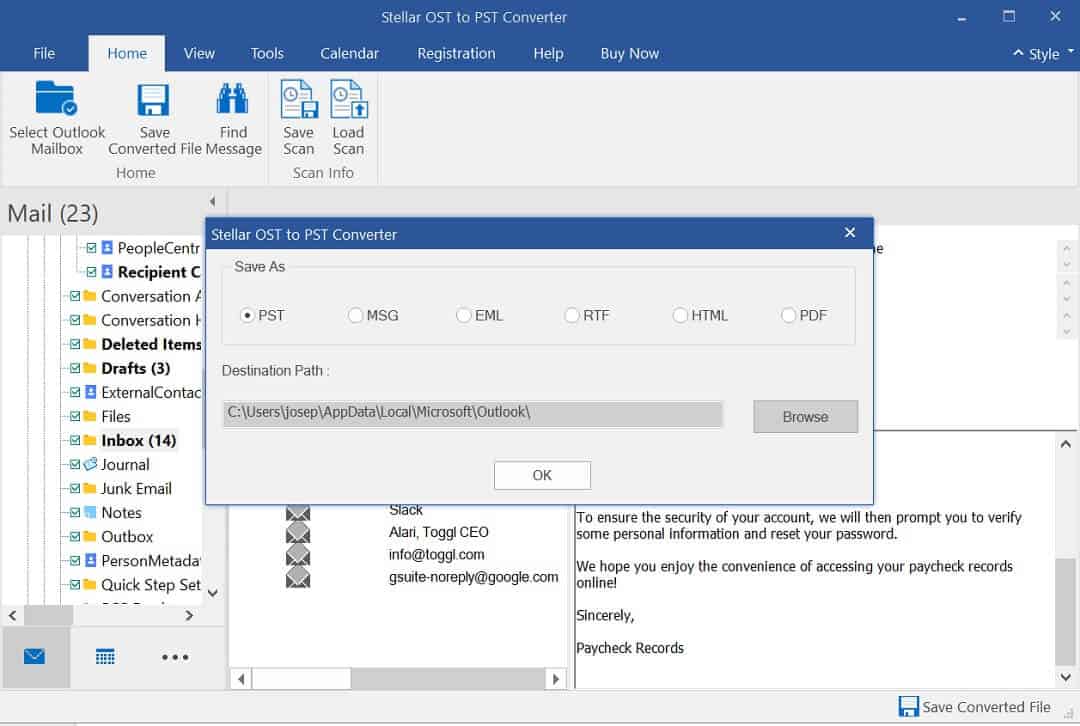Select the PST radio button
1080x726 pixels.
247,315
